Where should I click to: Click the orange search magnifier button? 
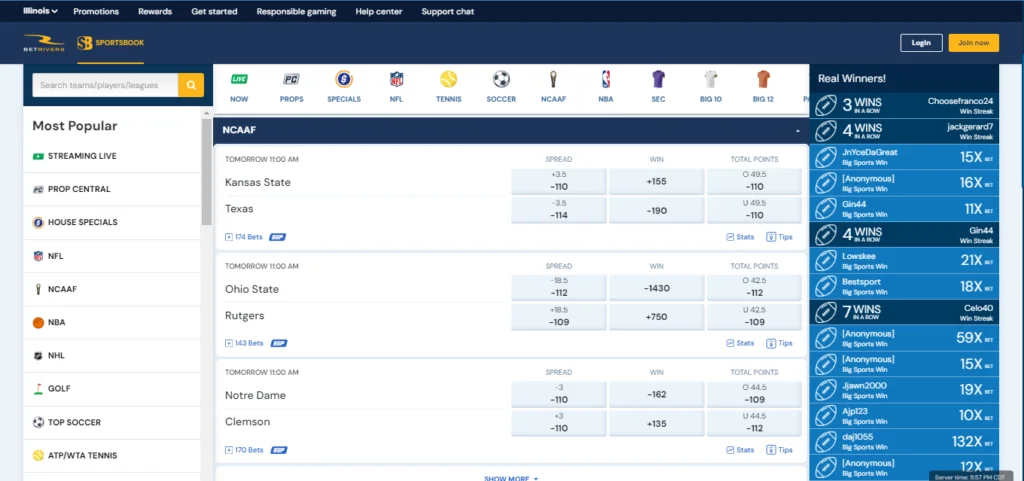click(190, 85)
